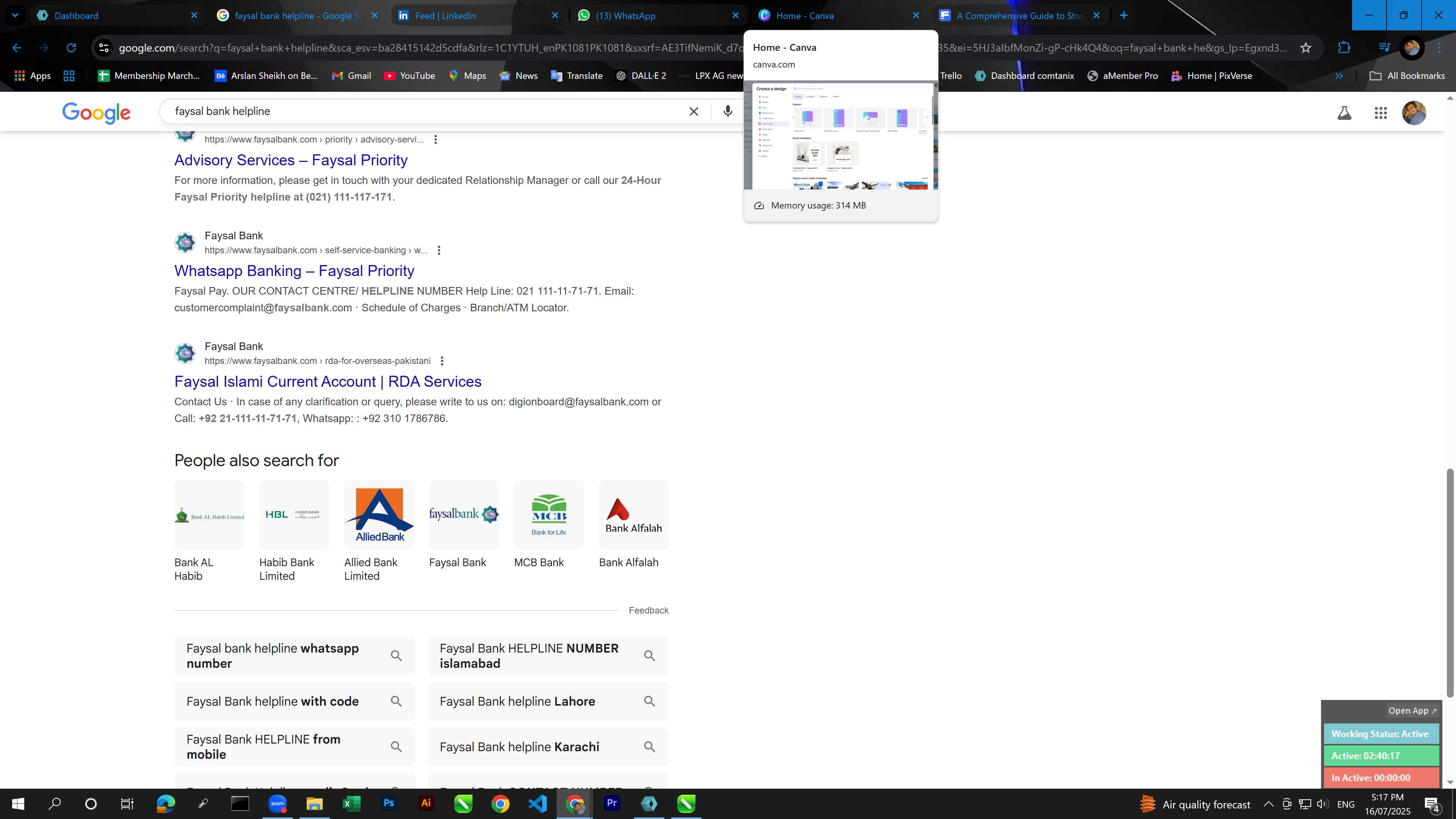Start voice search with microphone icon

[x=728, y=111]
